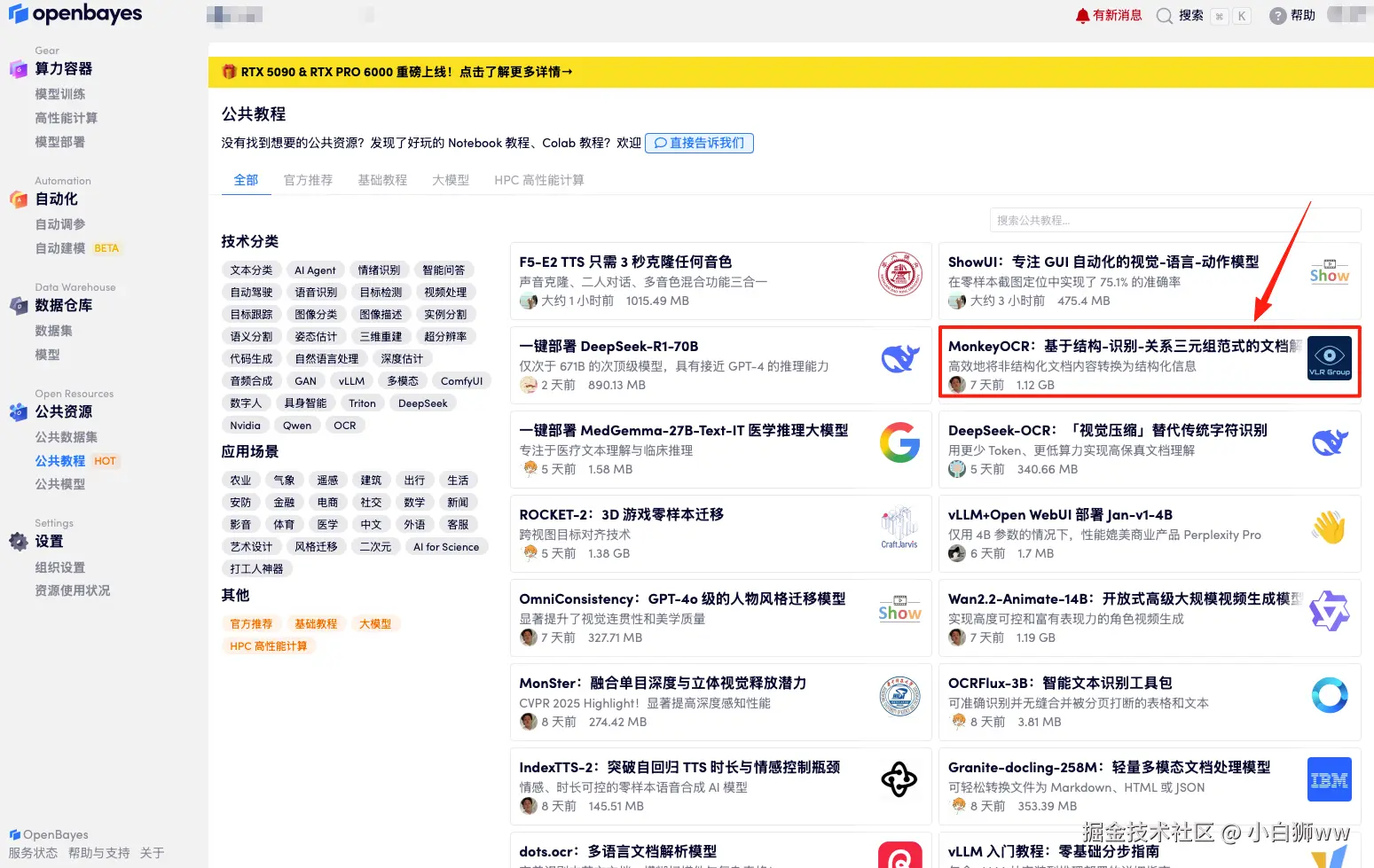Open 自动建模 BETA in the sidebar
The height and width of the screenshot is (868, 1374).
(77, 248)
